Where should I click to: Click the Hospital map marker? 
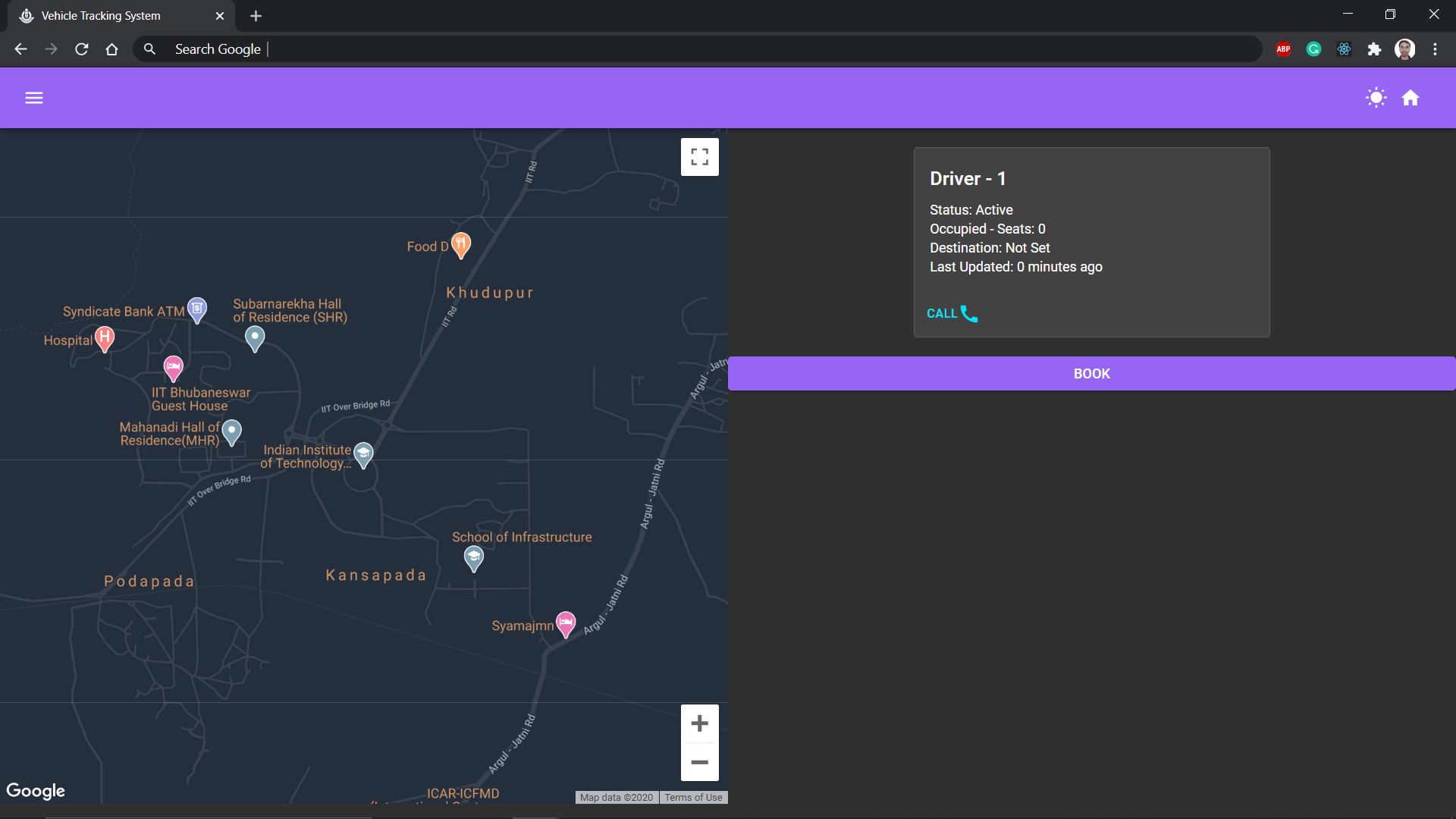105,337
